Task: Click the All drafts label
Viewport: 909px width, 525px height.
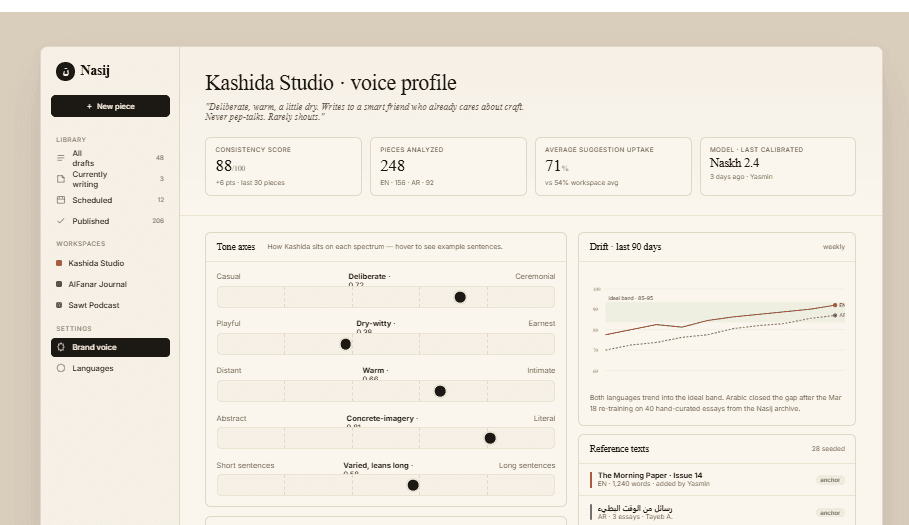Action: [x=83, y=158]
